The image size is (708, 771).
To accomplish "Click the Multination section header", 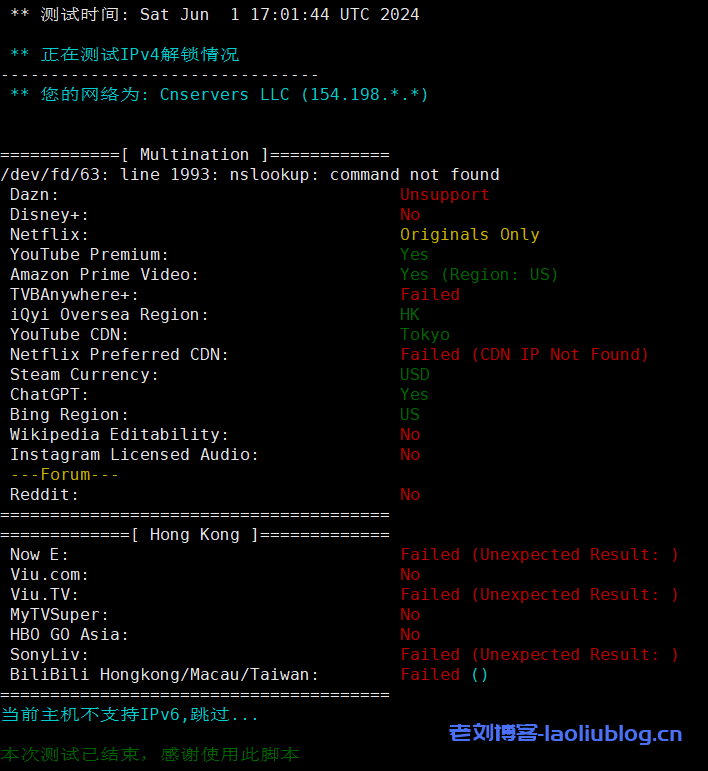I will point(195,155).
